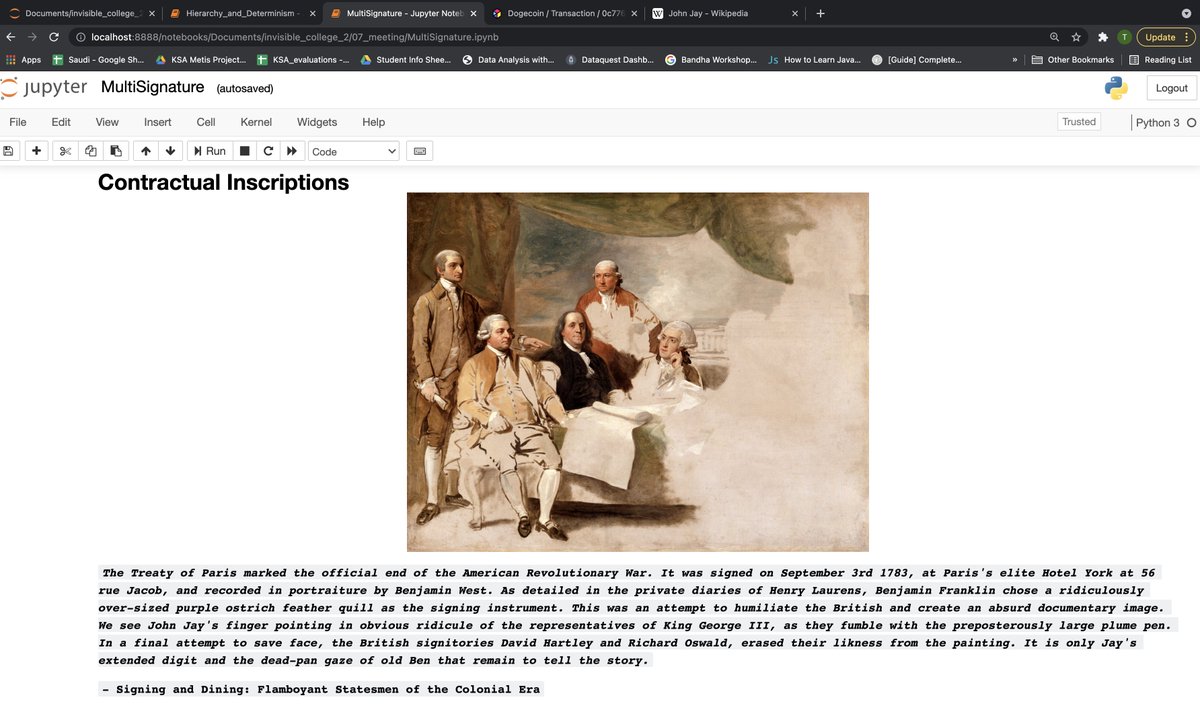Open the Chrome profile avatar
This screenshot has width=1200, height=708.
tap(1124, 37)
